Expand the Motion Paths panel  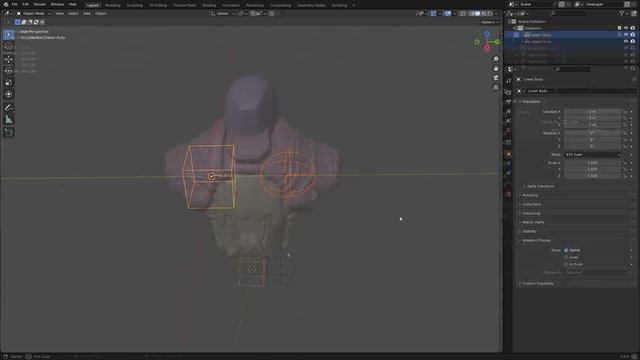click(x=533, y=222)
